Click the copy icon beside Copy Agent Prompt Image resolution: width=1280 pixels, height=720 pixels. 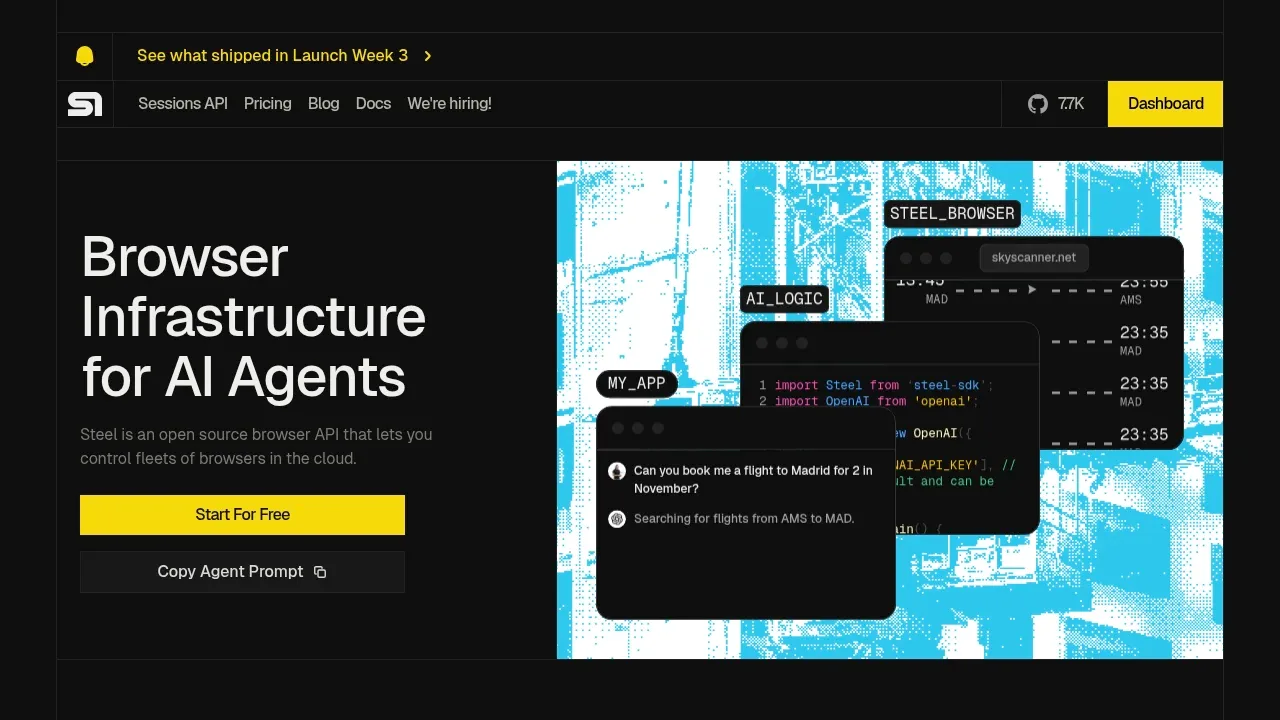320,572
